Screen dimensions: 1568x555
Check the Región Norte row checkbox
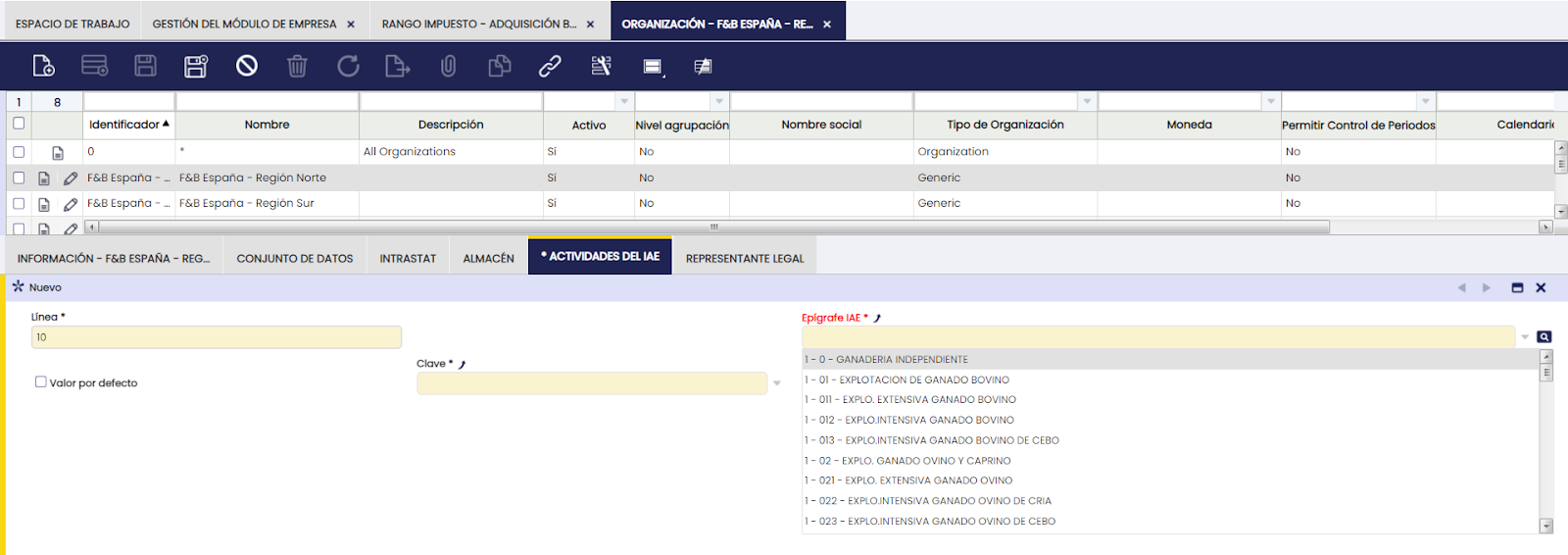click(x=19, y=177)
